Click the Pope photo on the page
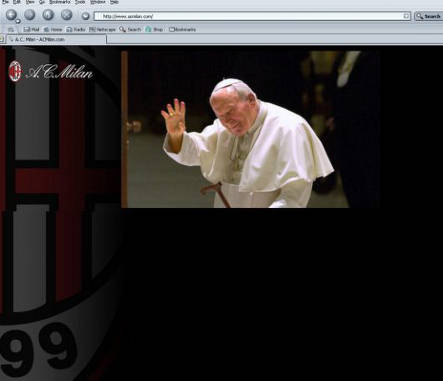 pyautogui.click(x=250, y=129)
